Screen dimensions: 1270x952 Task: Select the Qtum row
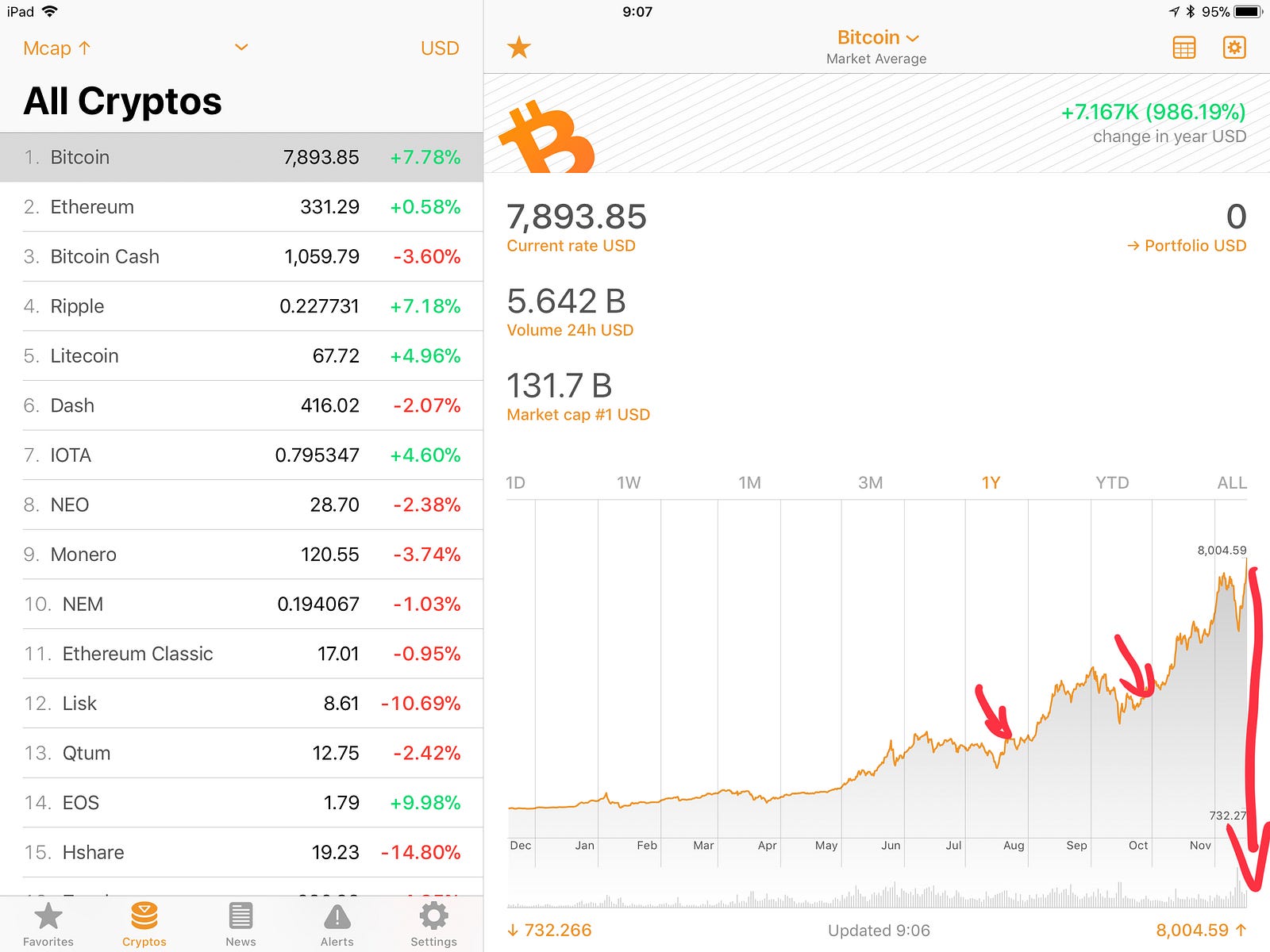click(x=241, y=753)
